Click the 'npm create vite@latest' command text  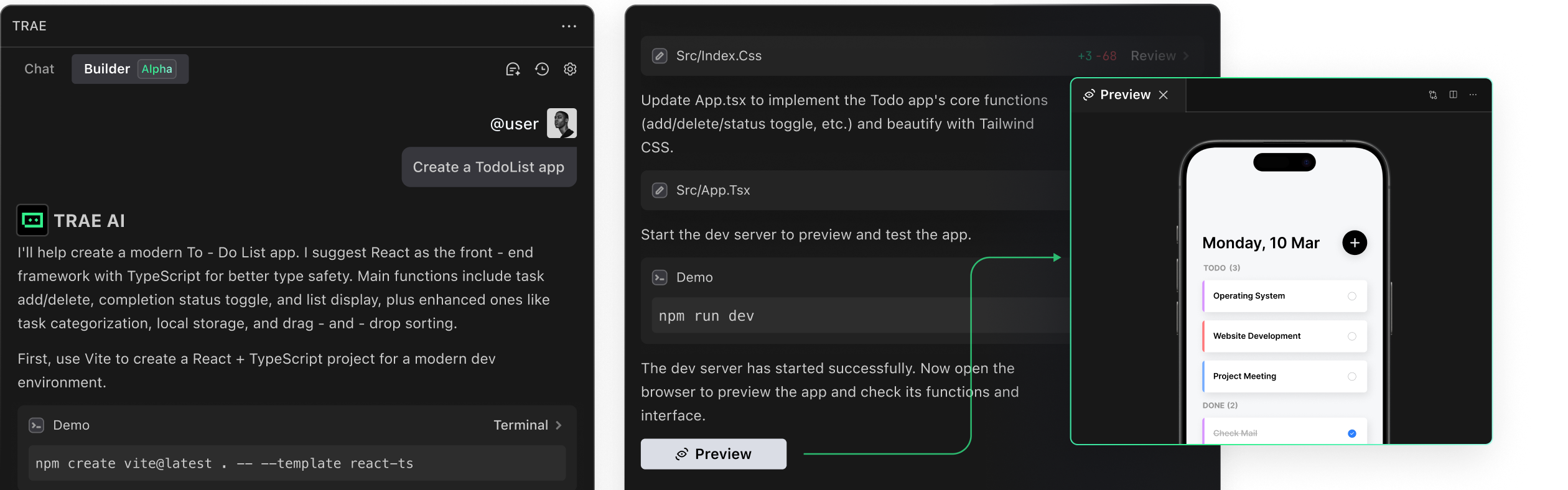(x=225, y=463)
